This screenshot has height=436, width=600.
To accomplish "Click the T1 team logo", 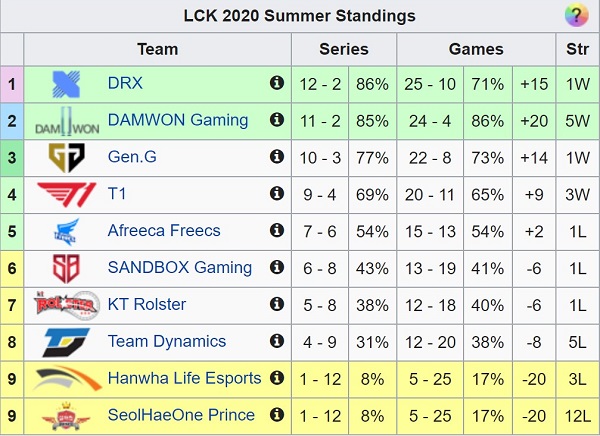I will click(66, 194).
